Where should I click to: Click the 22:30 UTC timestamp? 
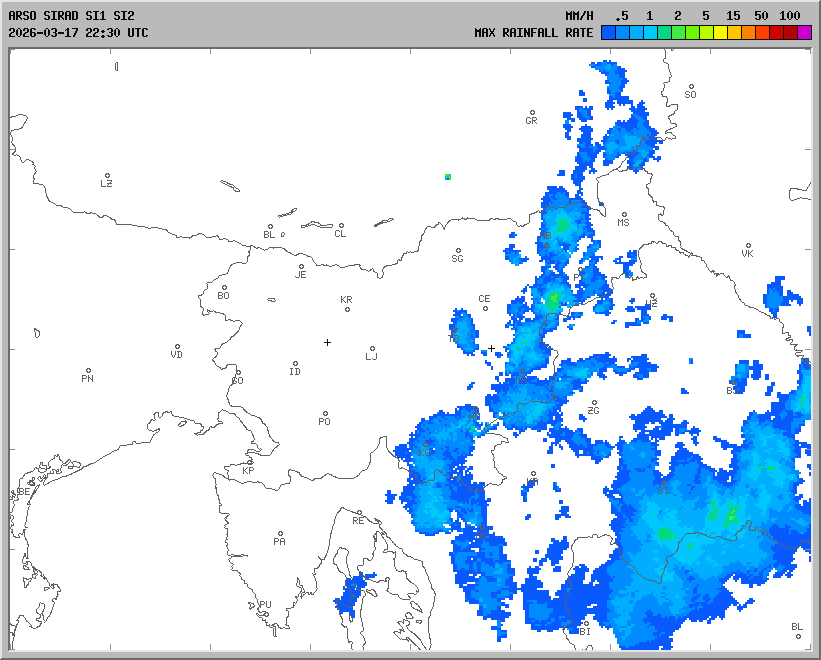[116, 32]
